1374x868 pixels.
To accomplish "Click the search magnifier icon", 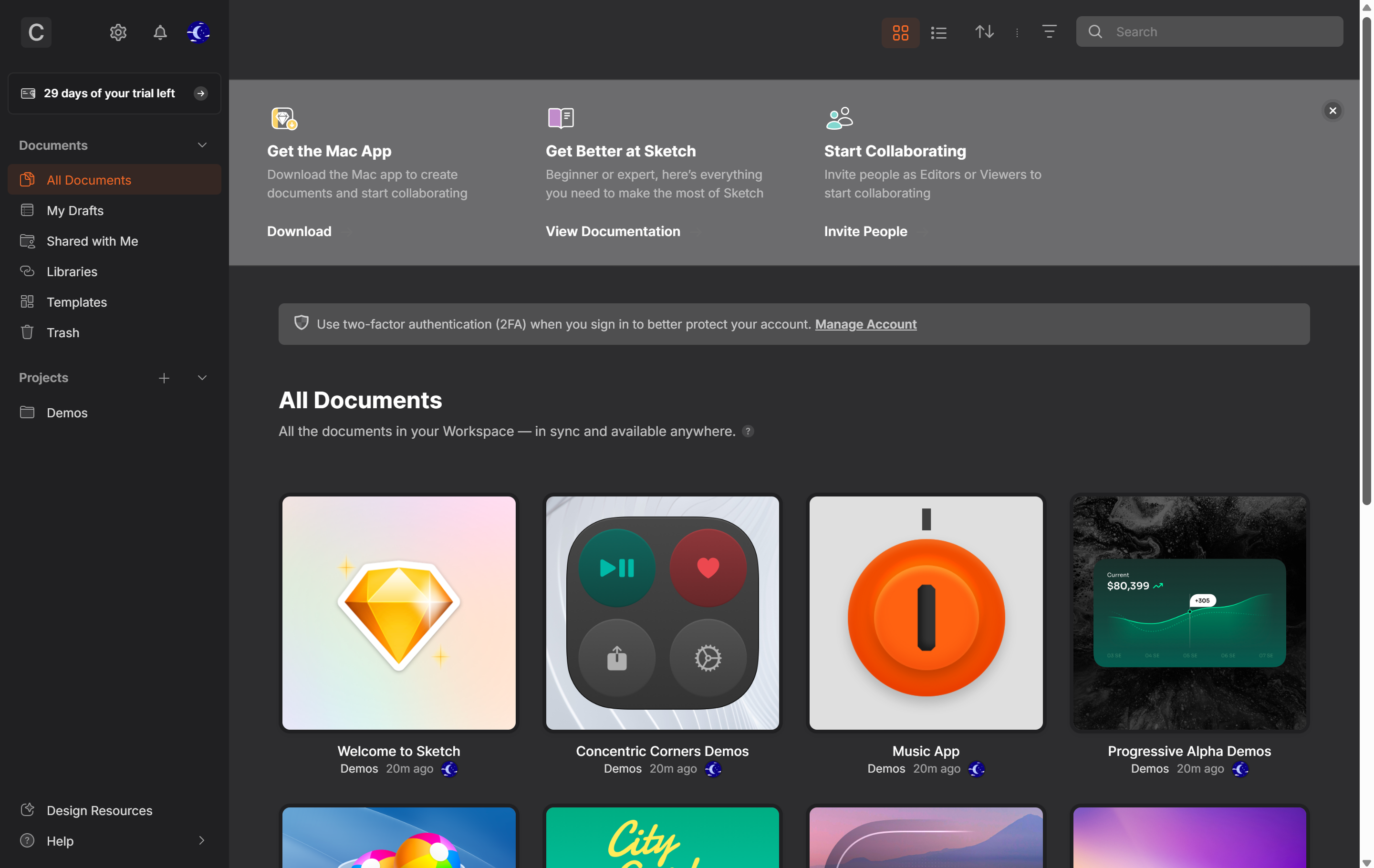I will coord(1095,32).
